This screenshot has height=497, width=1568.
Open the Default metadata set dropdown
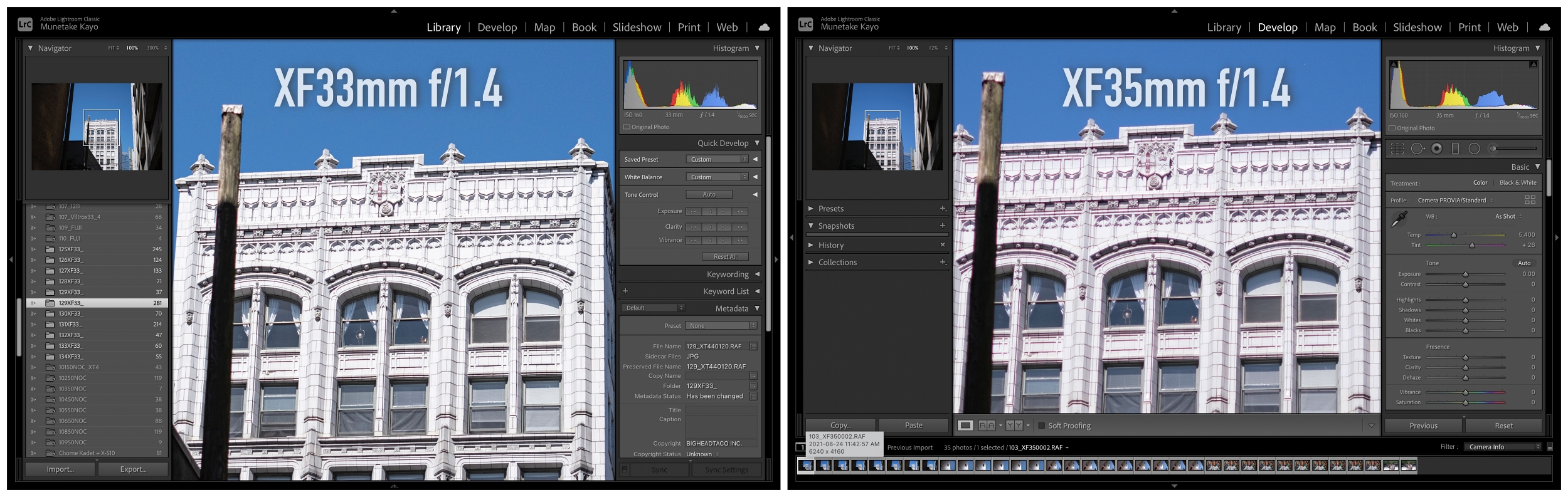coord(652,308)
